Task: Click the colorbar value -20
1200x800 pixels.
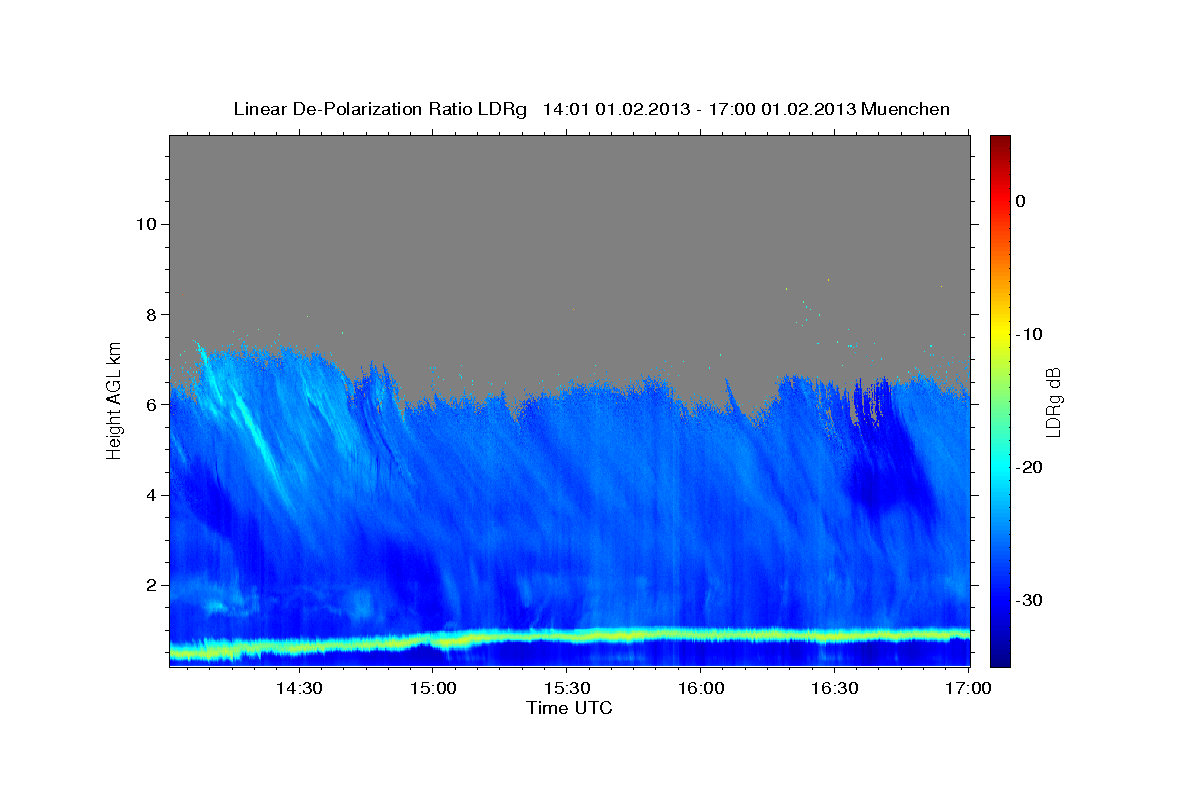Action: (1030, 467)
